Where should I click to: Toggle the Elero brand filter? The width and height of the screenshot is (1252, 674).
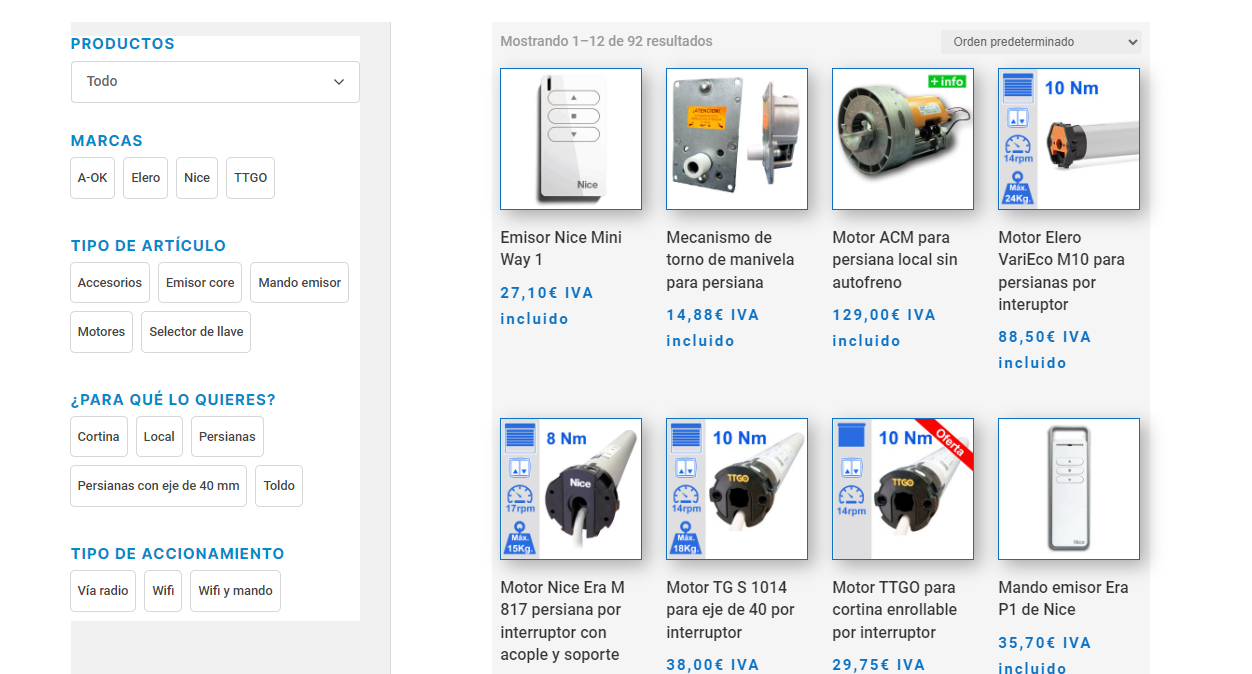coord(145,178)
